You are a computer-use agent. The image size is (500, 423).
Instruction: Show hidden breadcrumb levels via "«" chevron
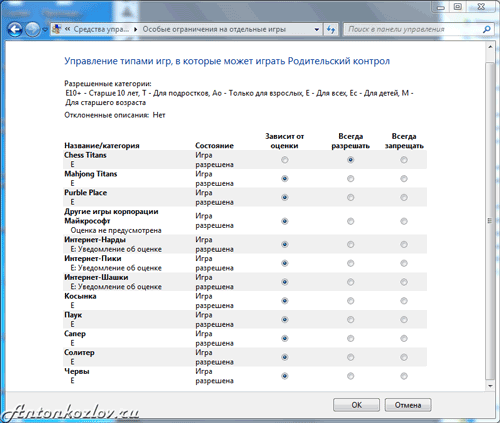click(67, 29)
